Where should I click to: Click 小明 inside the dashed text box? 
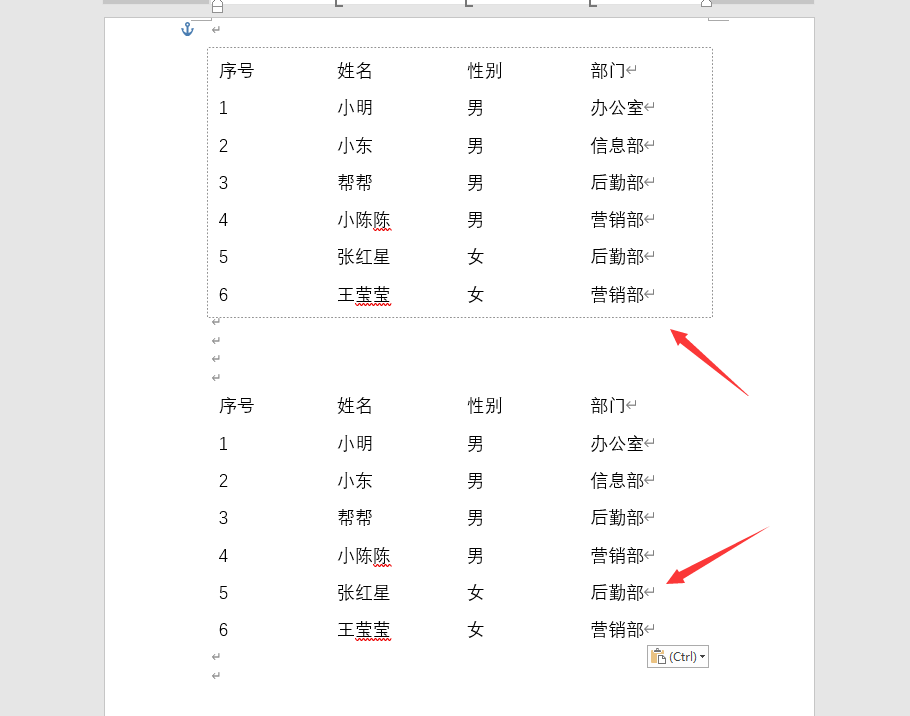(x=355, y=108)
